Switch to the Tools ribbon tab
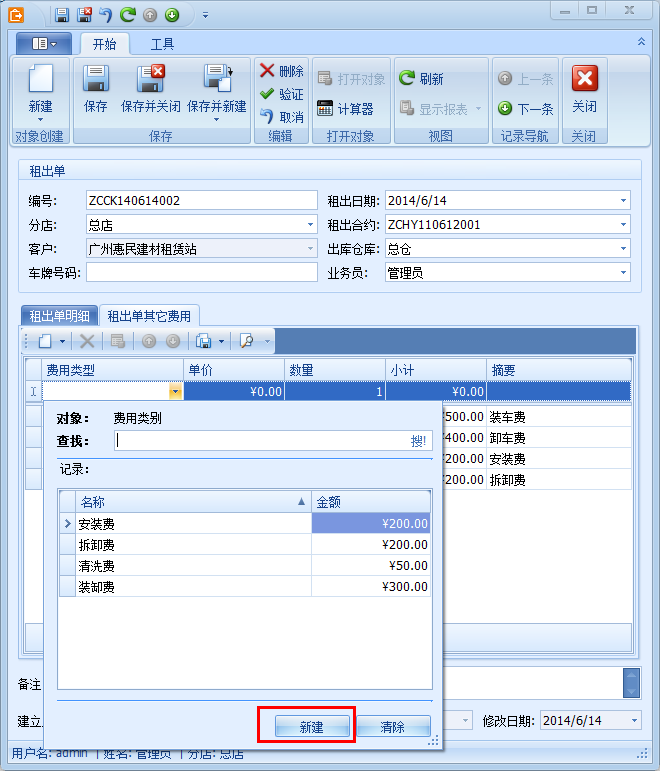660x771 pixels. pyautogui.click(x=163, y=44)
